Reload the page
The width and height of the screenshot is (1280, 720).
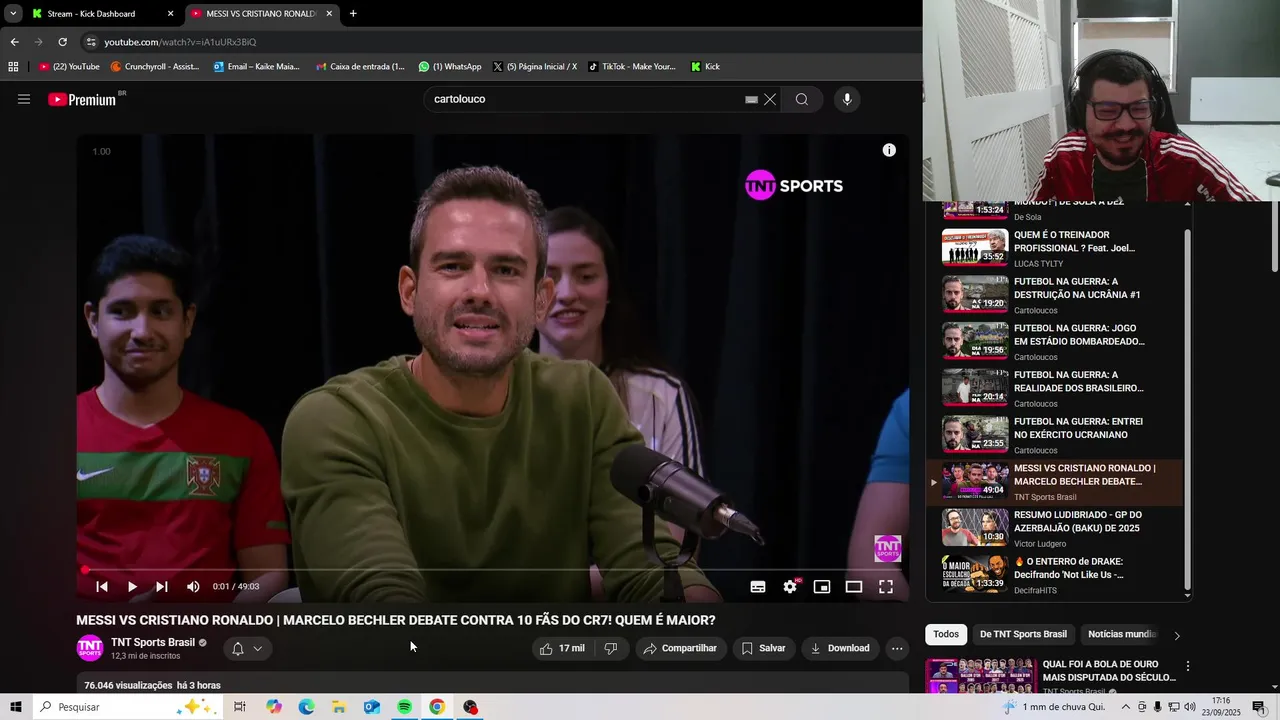62,42
